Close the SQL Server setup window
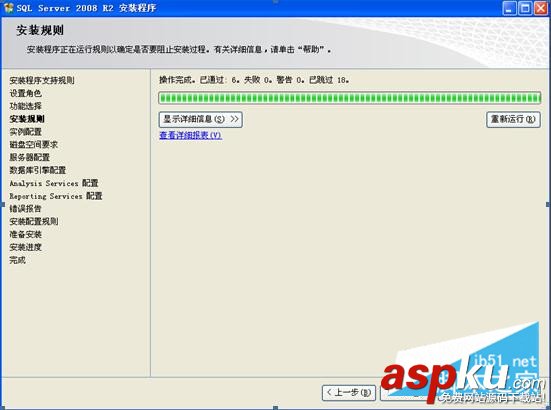This screenshot has width=551, height=410. (541, 8)
